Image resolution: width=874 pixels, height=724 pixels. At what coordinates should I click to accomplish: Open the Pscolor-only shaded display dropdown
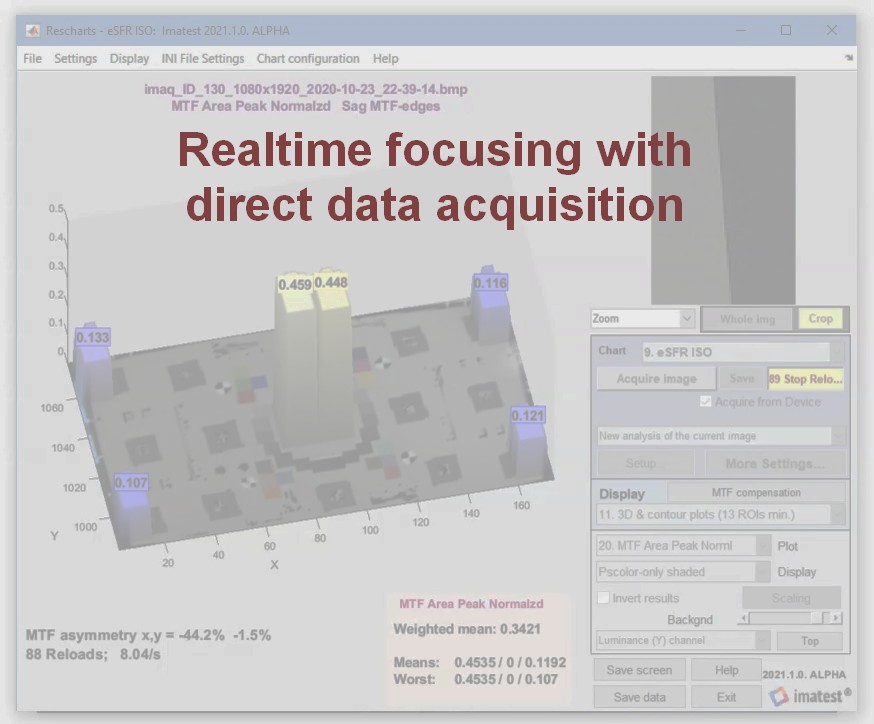point(683,572)
